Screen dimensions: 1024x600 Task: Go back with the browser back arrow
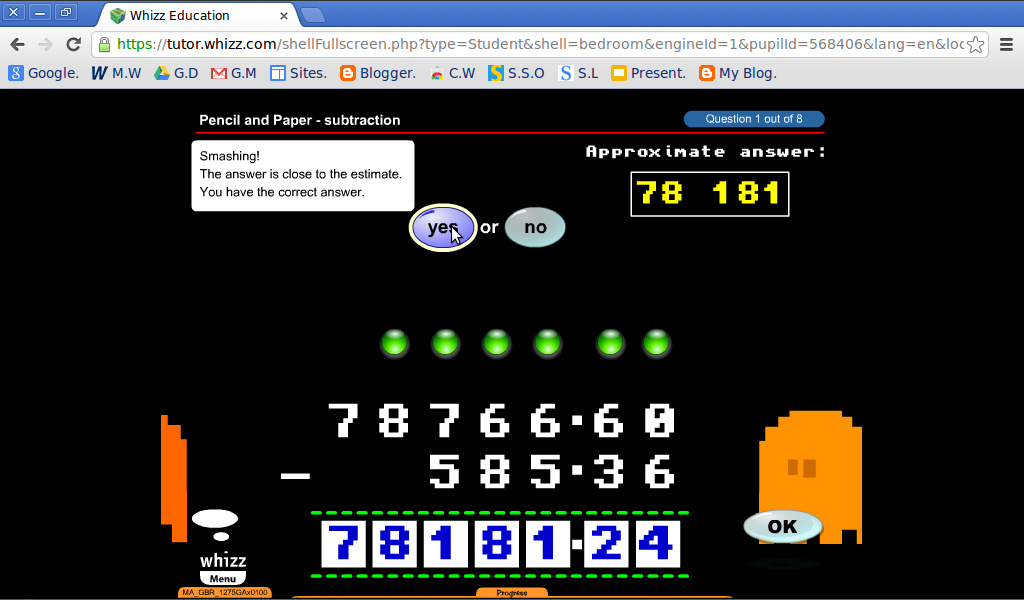tap(18, 44)
